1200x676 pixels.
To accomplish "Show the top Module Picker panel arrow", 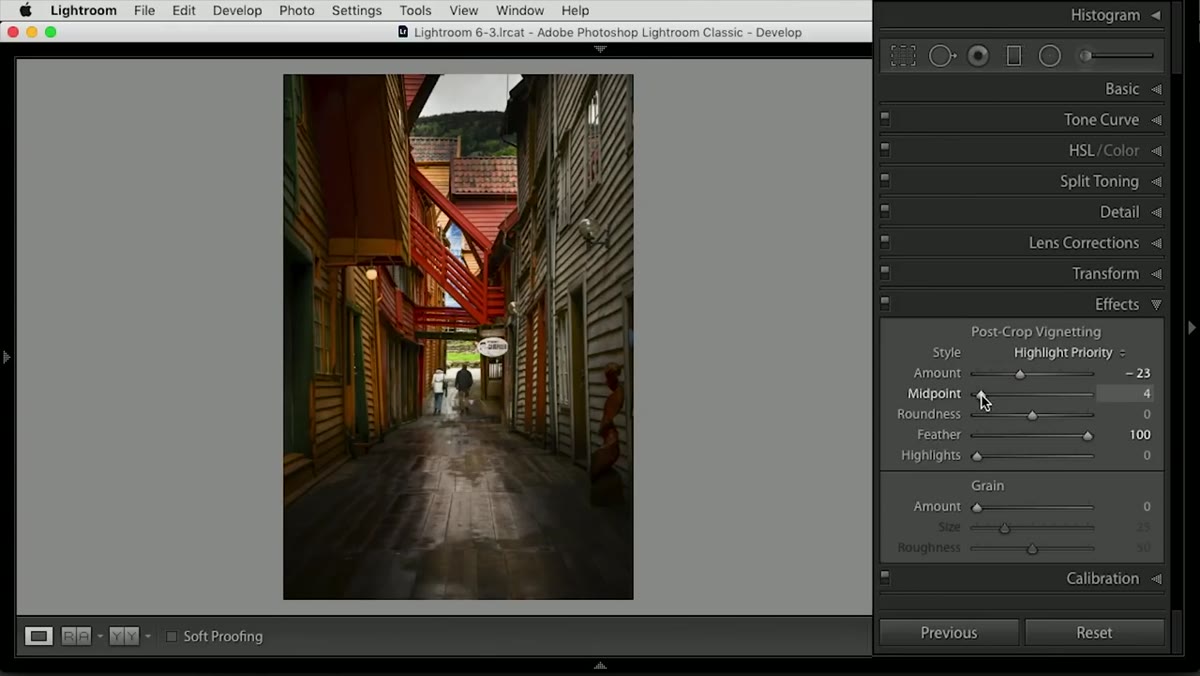I will (x=600, y=49).
